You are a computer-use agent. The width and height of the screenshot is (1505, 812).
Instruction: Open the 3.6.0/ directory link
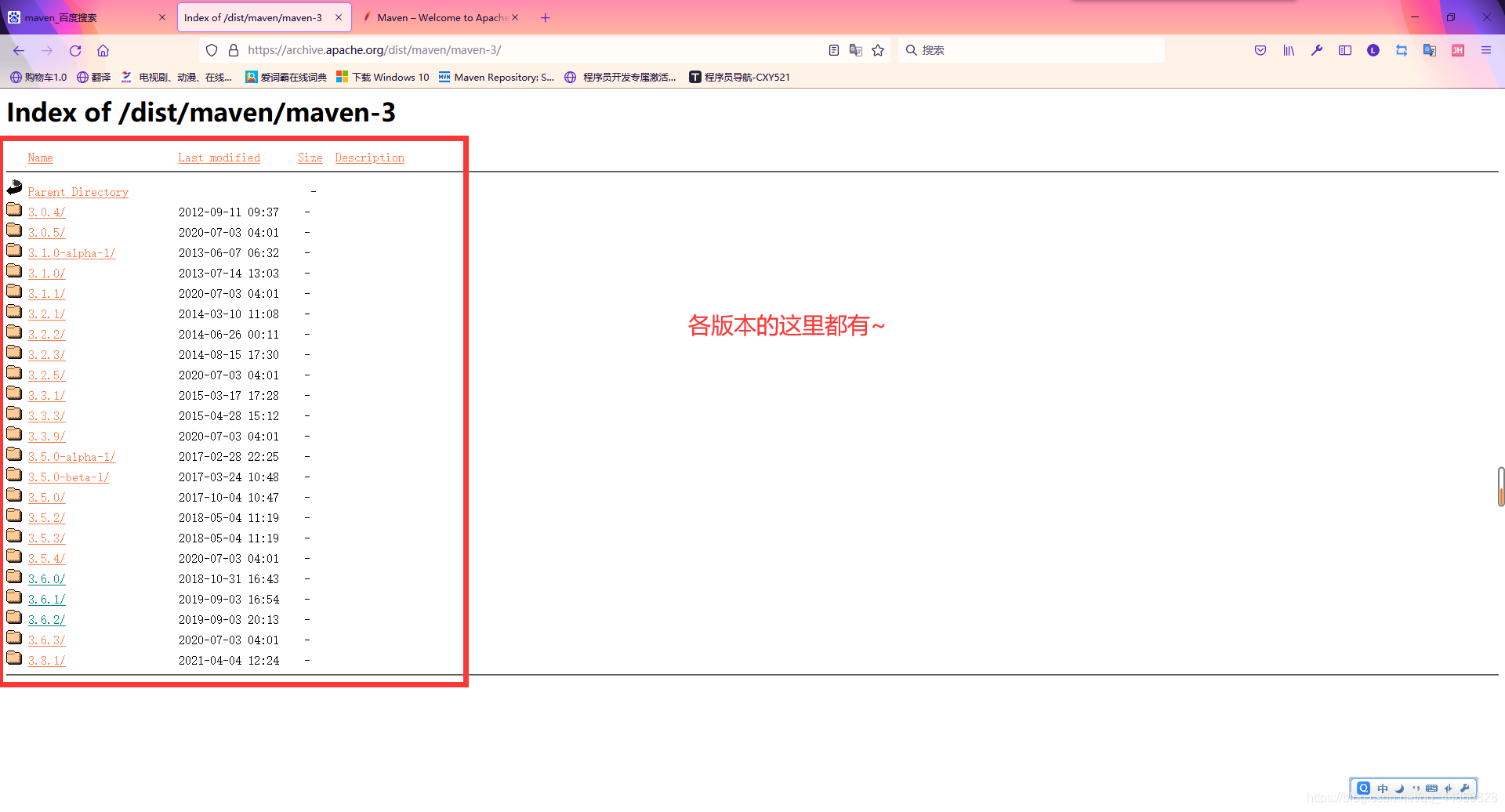point(47,579)
